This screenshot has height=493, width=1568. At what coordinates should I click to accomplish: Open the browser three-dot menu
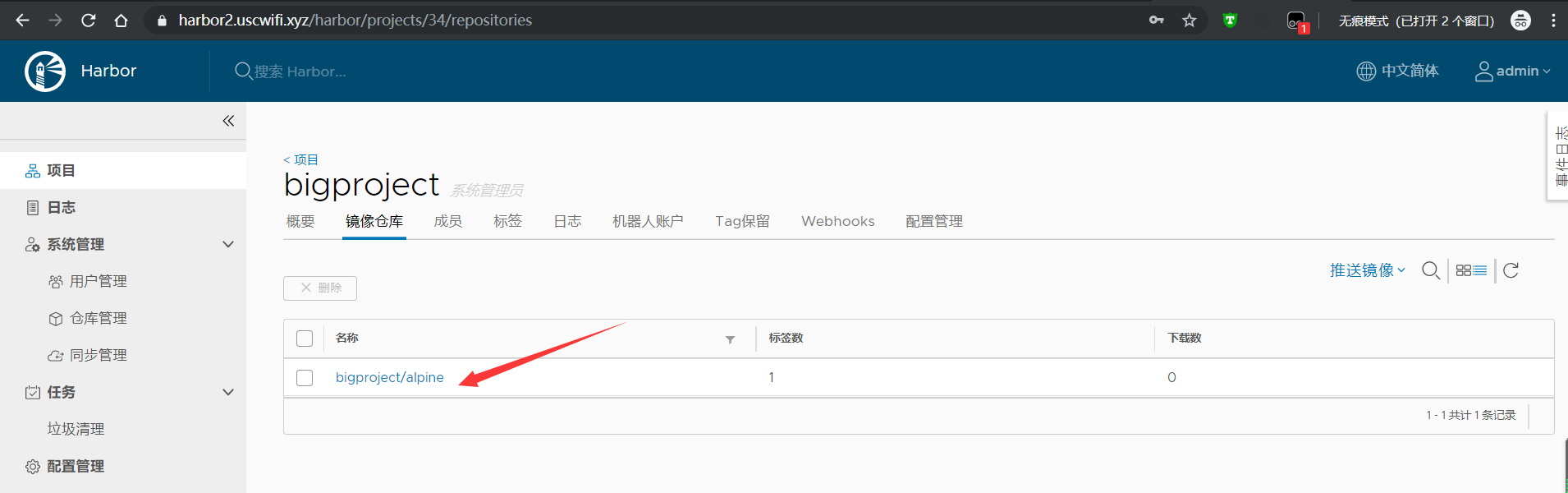coord(1553,21)
